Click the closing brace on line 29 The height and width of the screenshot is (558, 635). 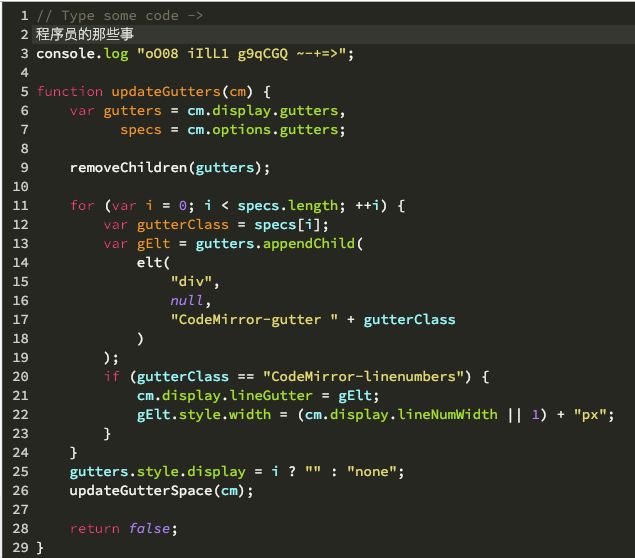pyautogui.click(x=40, y=548)
